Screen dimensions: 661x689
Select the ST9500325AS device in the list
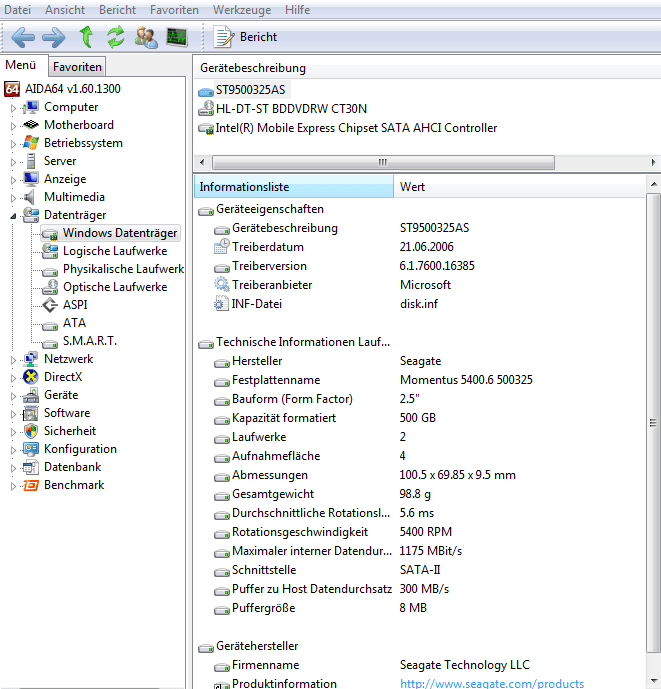click(251, 90)
